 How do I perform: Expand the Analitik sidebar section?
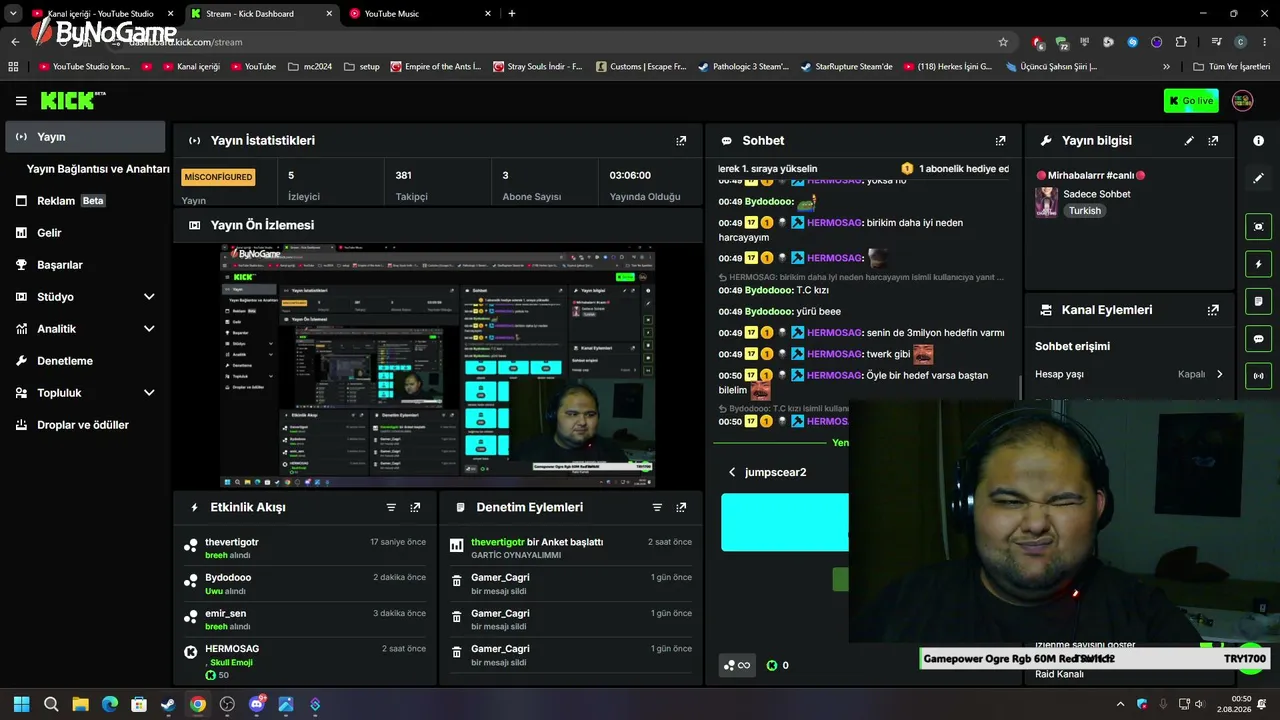click(149, 329)
